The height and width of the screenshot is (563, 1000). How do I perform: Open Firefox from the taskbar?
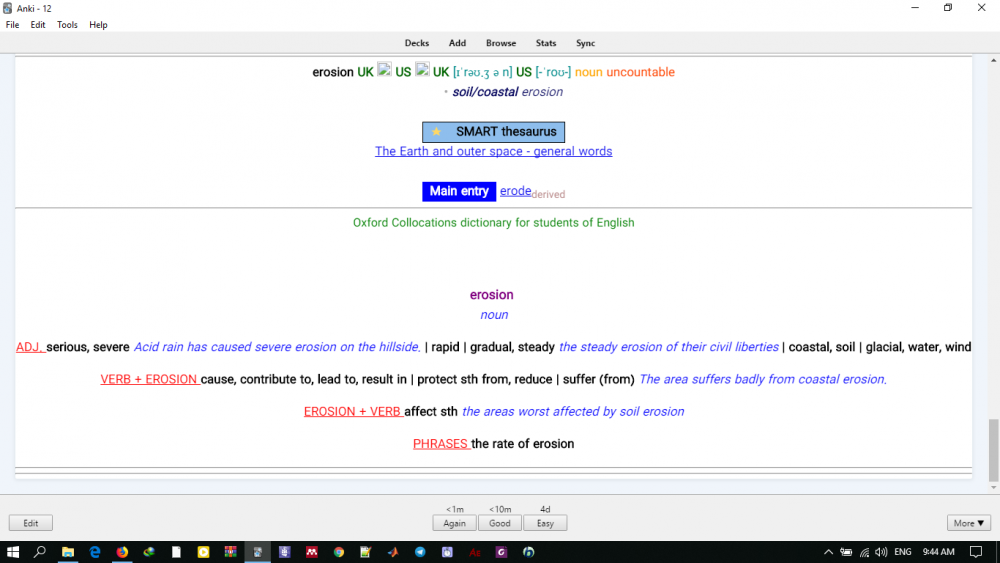pyautogui.click(x=122, y=552)
